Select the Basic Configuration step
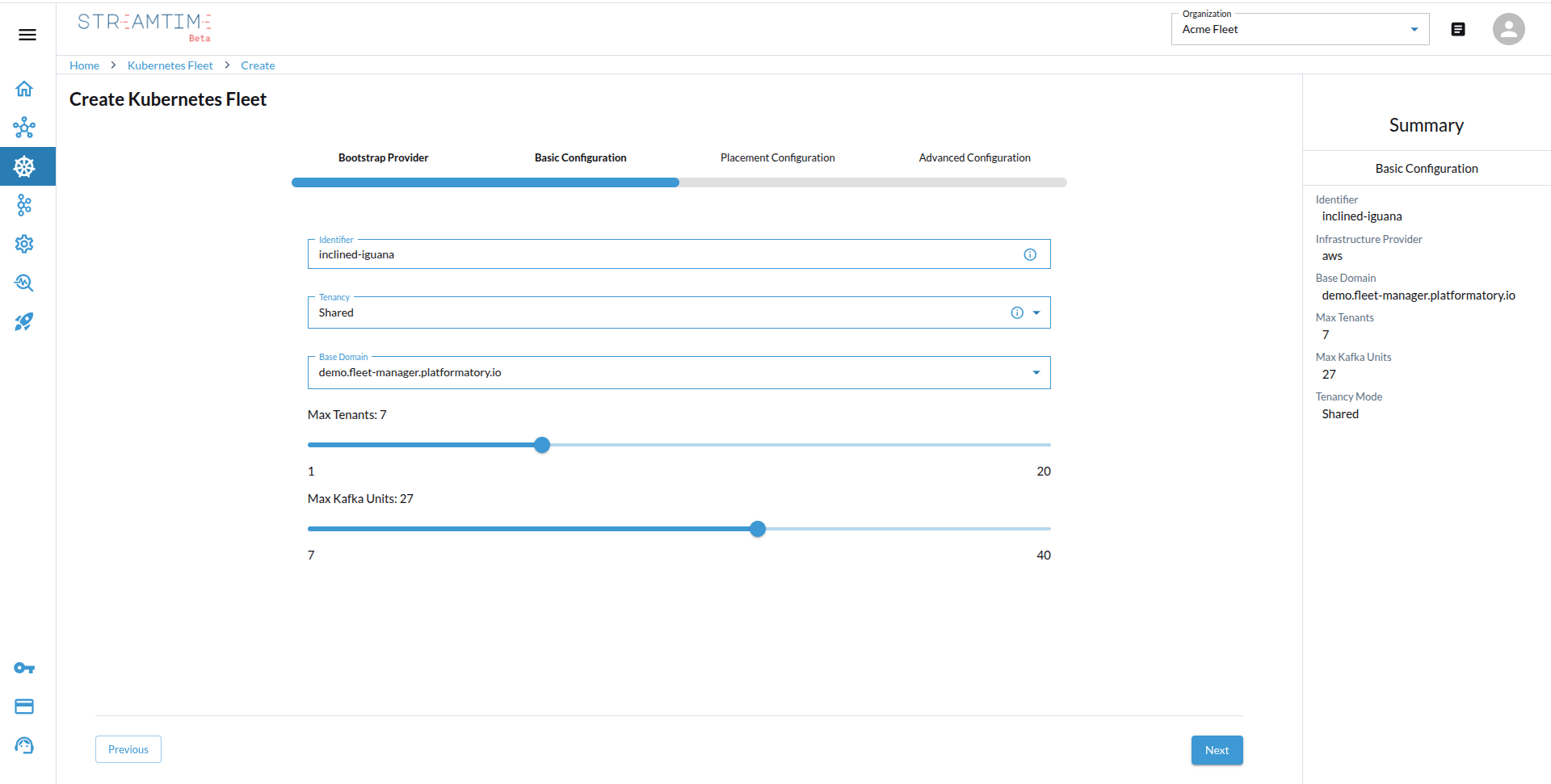The width and height of the screenshot is (1551, 784). pos(580,157)
